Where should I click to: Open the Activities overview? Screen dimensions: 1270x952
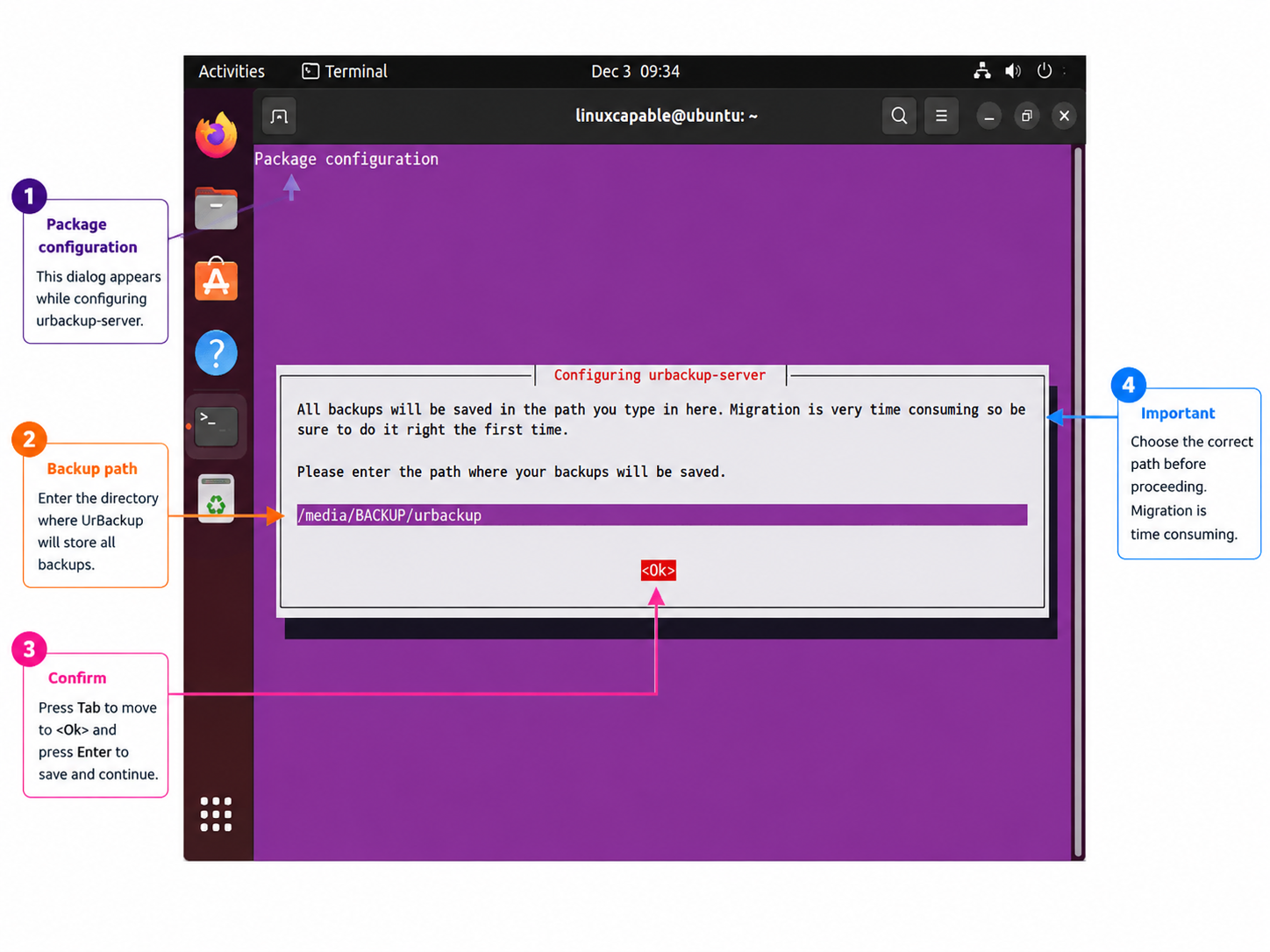pos(232,71)
